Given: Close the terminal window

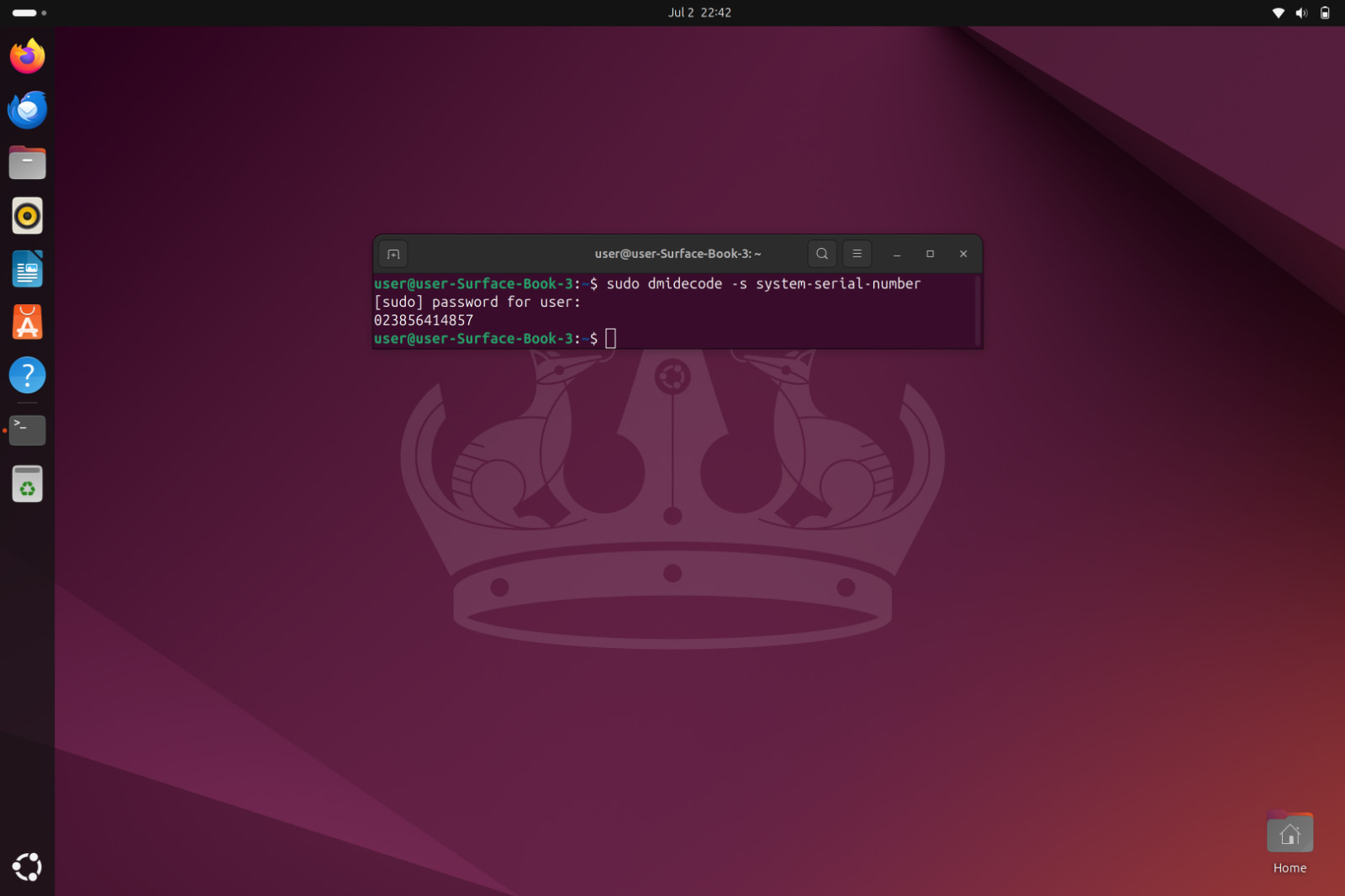Looking at the screenshot, I should click(963, 254).
